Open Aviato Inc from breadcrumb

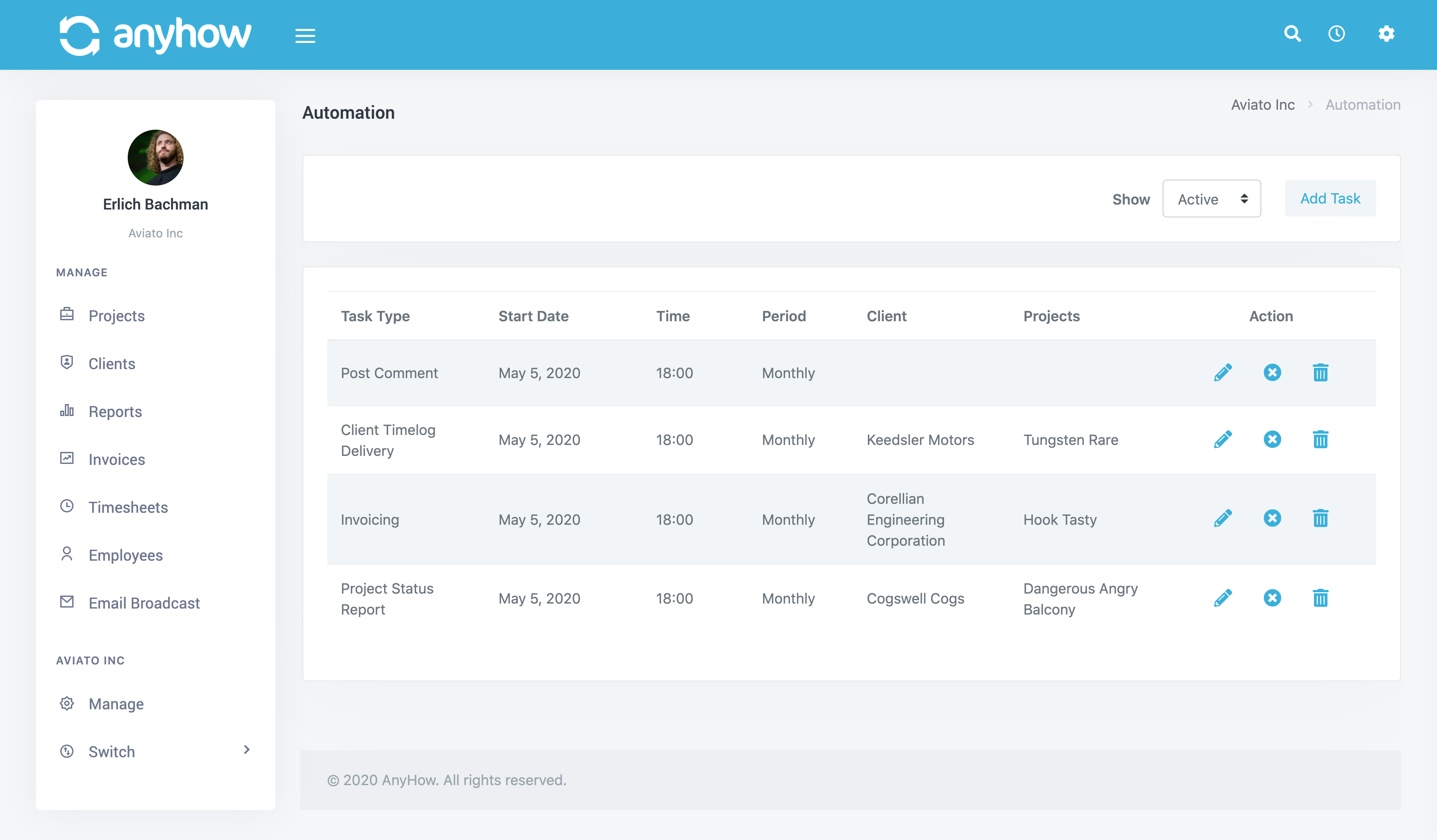click(1262, 104)
